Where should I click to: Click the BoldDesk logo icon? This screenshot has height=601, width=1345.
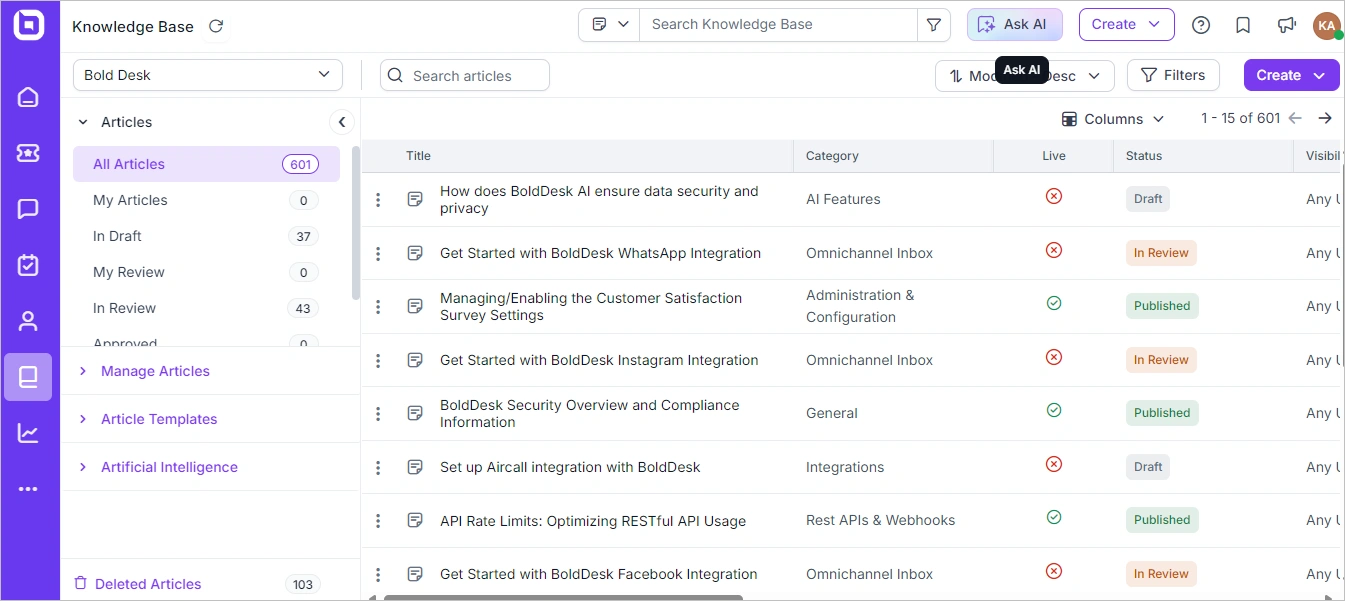click(x=29, y=25)
